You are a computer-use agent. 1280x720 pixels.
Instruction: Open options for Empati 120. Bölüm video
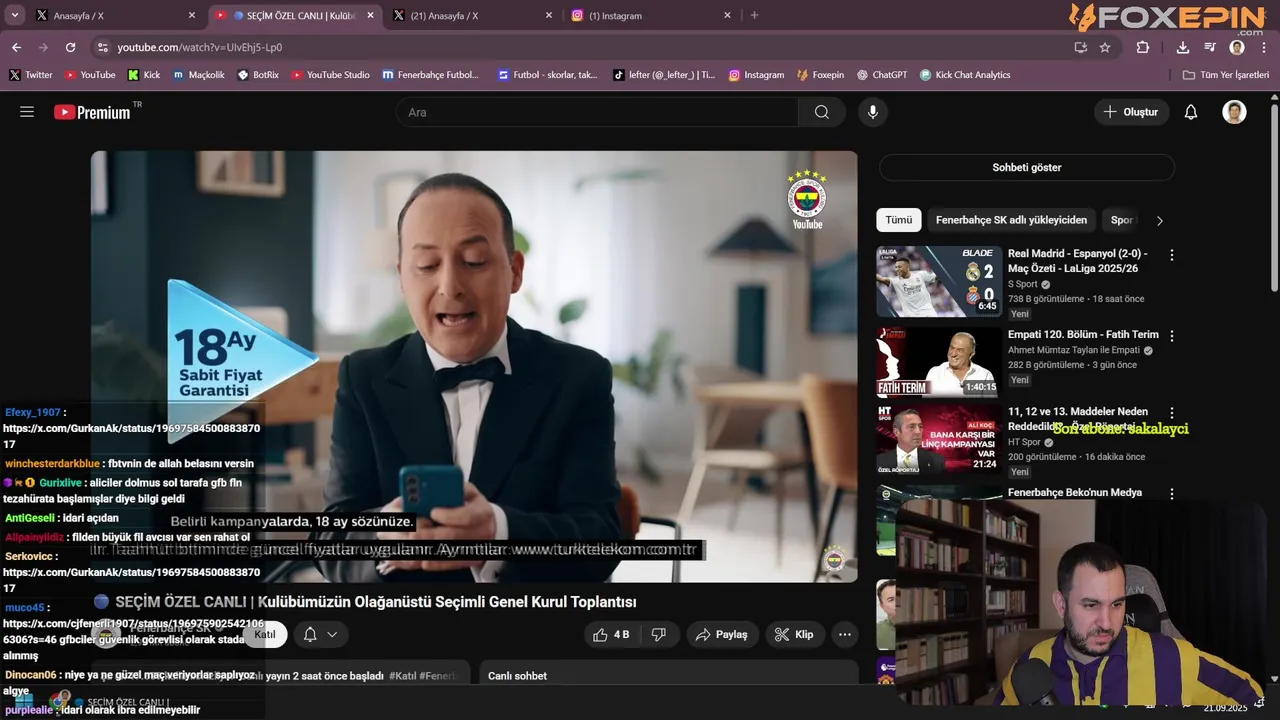(x=1172, y=336)
